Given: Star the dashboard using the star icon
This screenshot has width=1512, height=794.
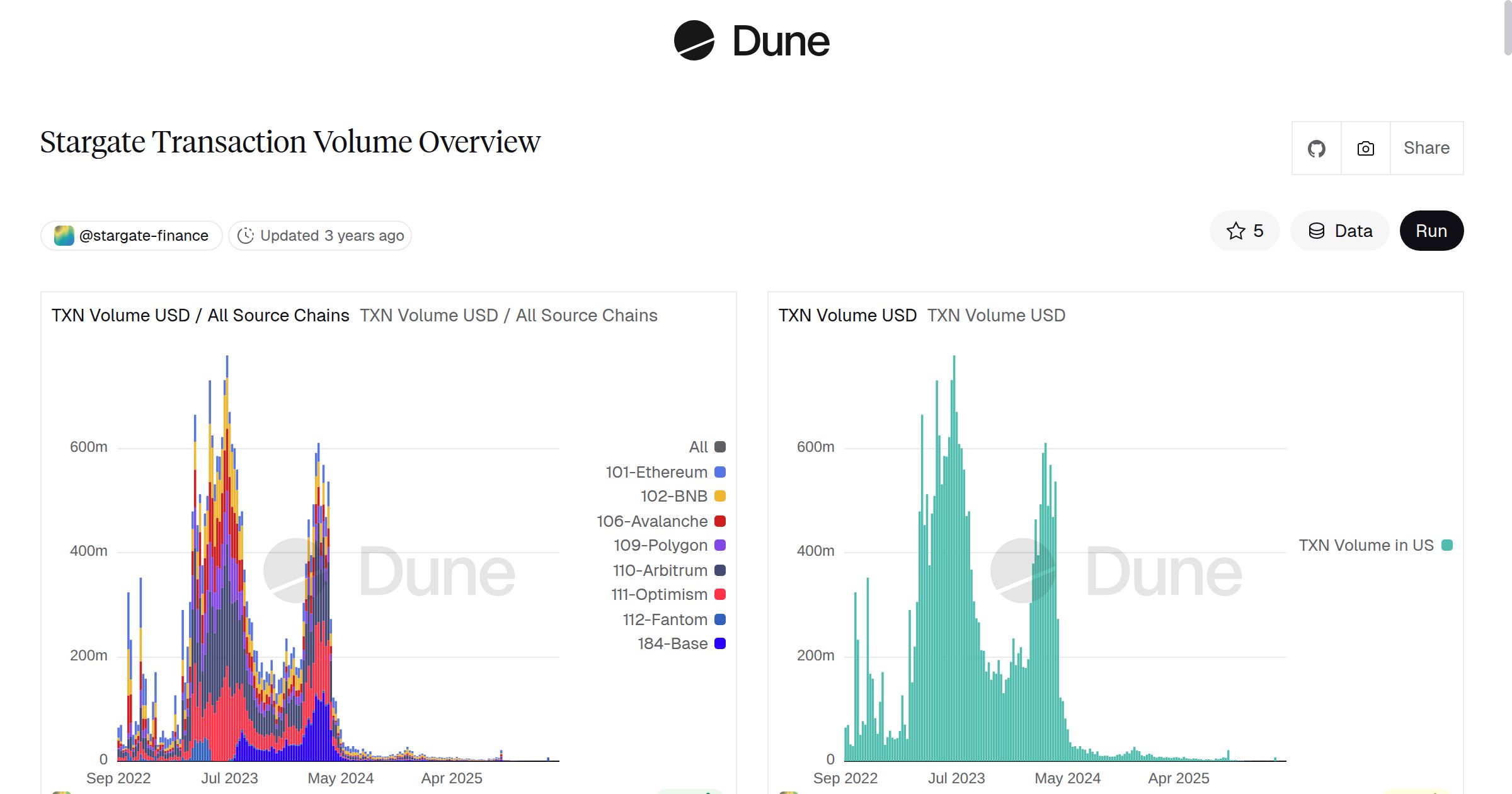Looking at the screenshot, I should pos(1236,231).
